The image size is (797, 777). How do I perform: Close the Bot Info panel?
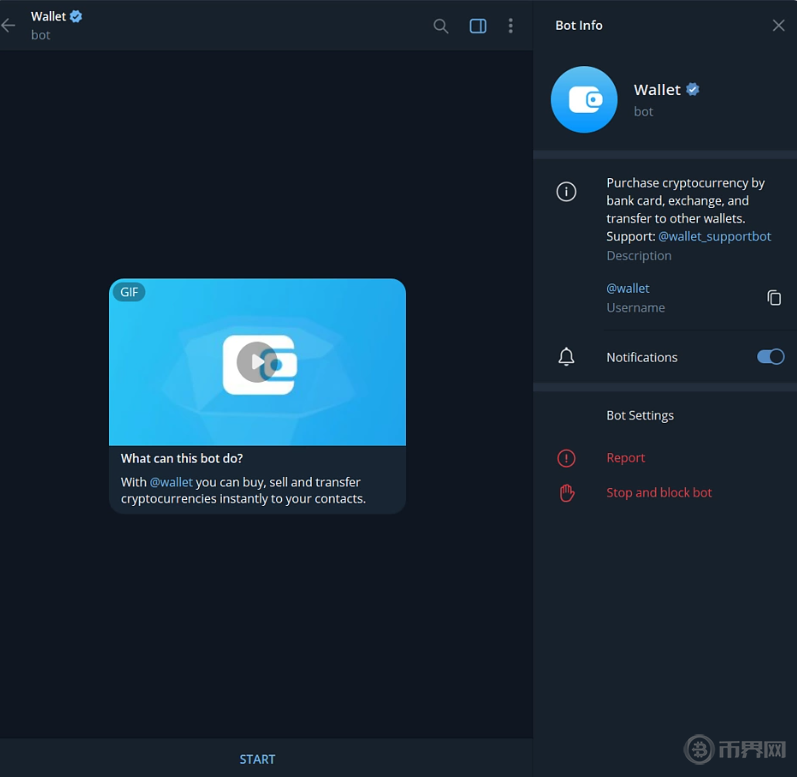778,26
